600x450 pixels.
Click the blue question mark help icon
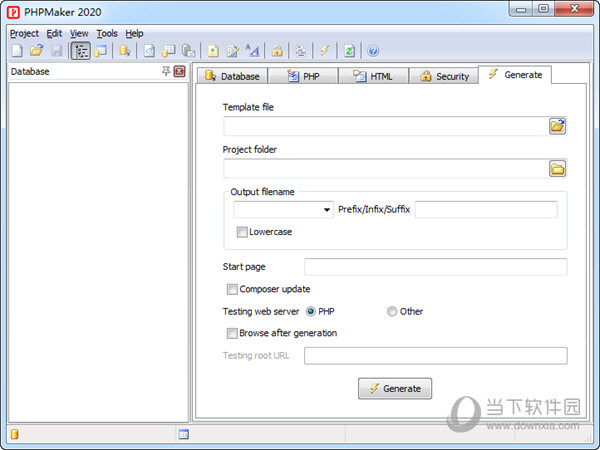(373, 51)
